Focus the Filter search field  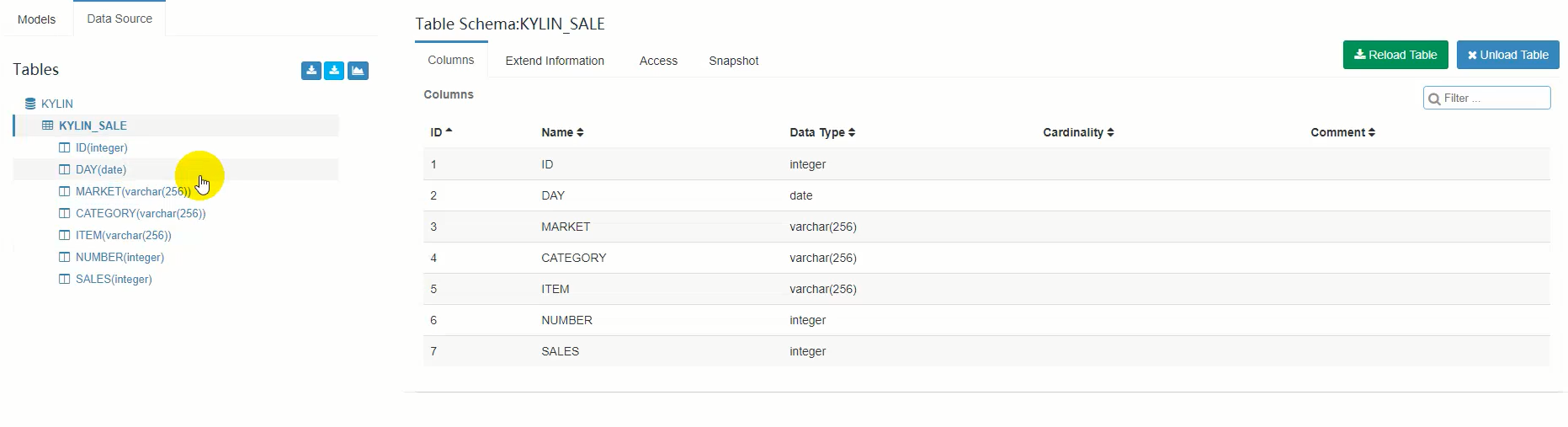pos(1493,99)
